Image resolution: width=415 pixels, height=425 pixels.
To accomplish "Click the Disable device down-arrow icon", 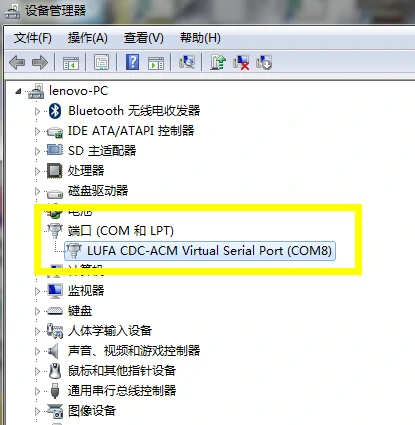I will [264, 62].
